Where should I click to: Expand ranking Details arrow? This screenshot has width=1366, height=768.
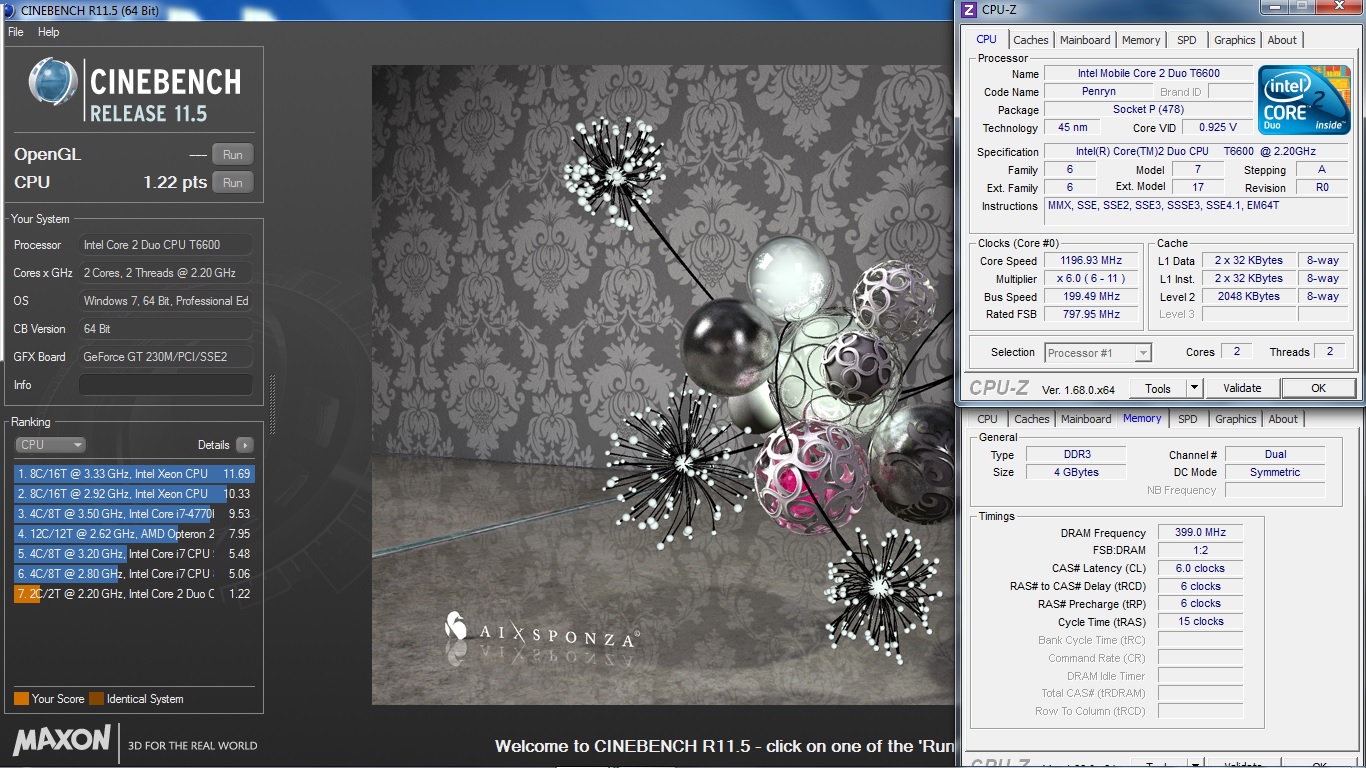(244, 445)
